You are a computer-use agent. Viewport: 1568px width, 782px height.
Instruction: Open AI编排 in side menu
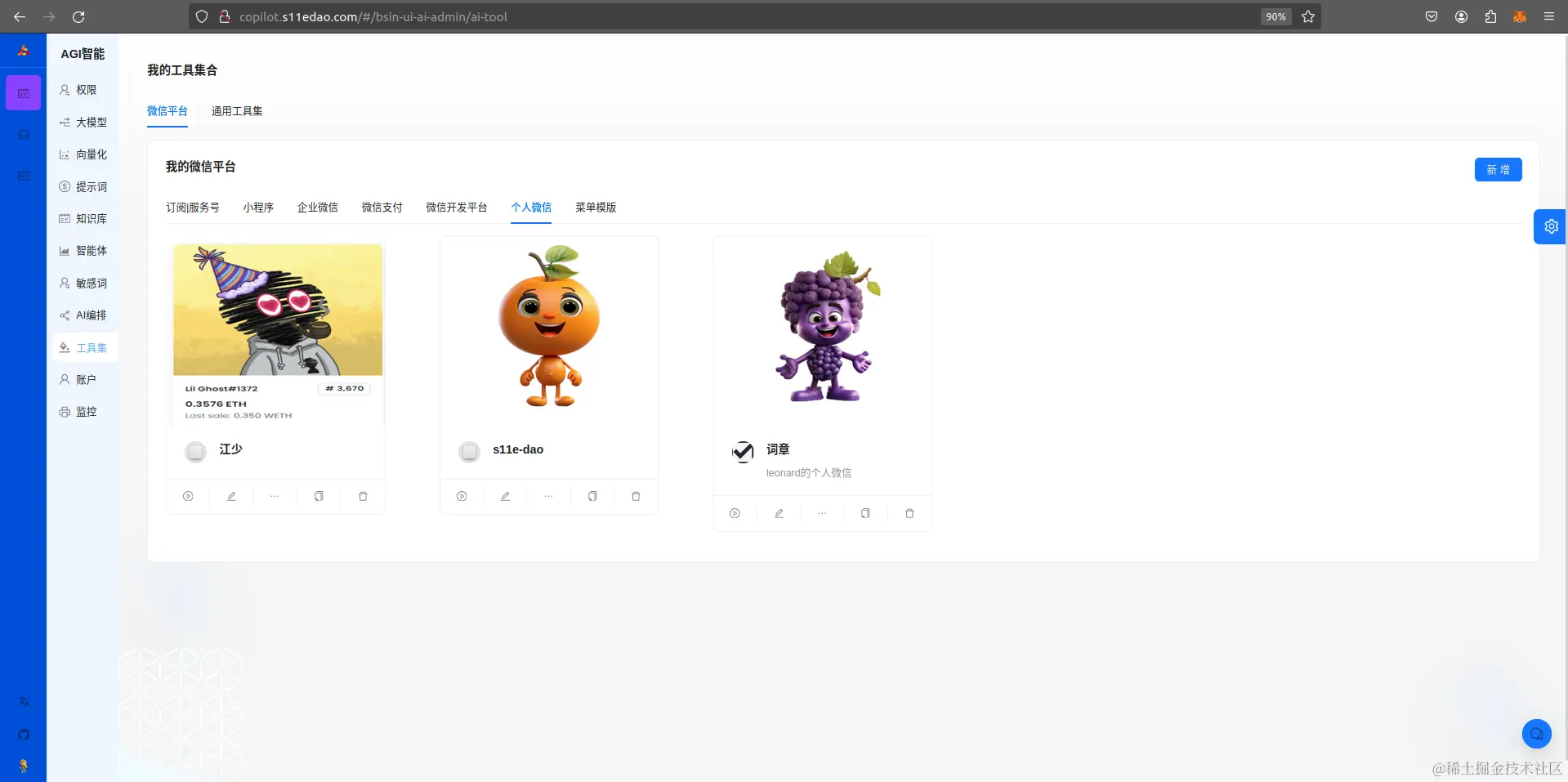86,315
